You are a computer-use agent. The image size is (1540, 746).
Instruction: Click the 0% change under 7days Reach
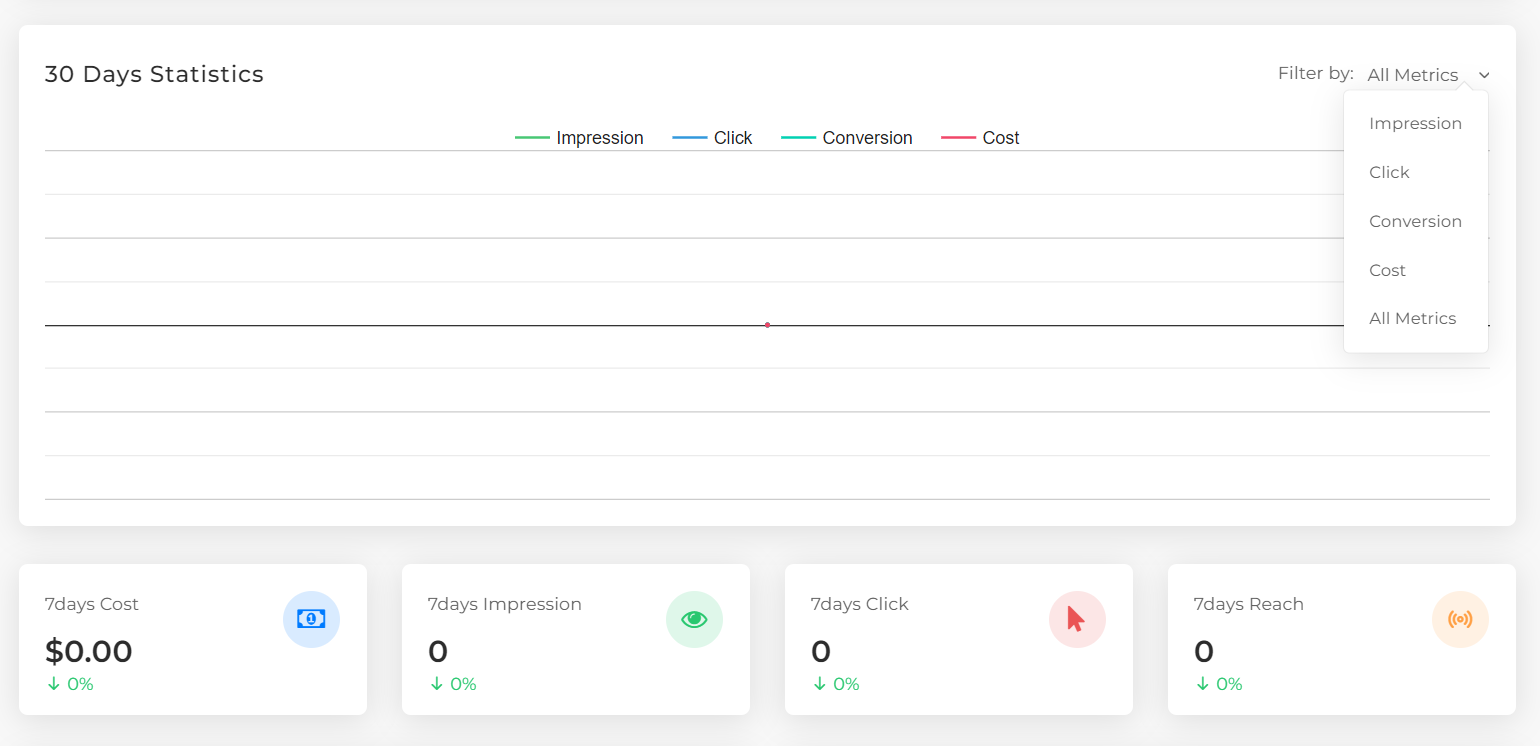point(1219,684)
